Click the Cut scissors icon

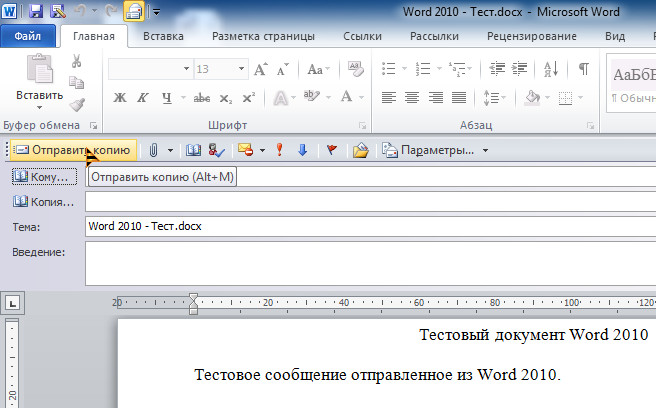(x=76, y=61)
